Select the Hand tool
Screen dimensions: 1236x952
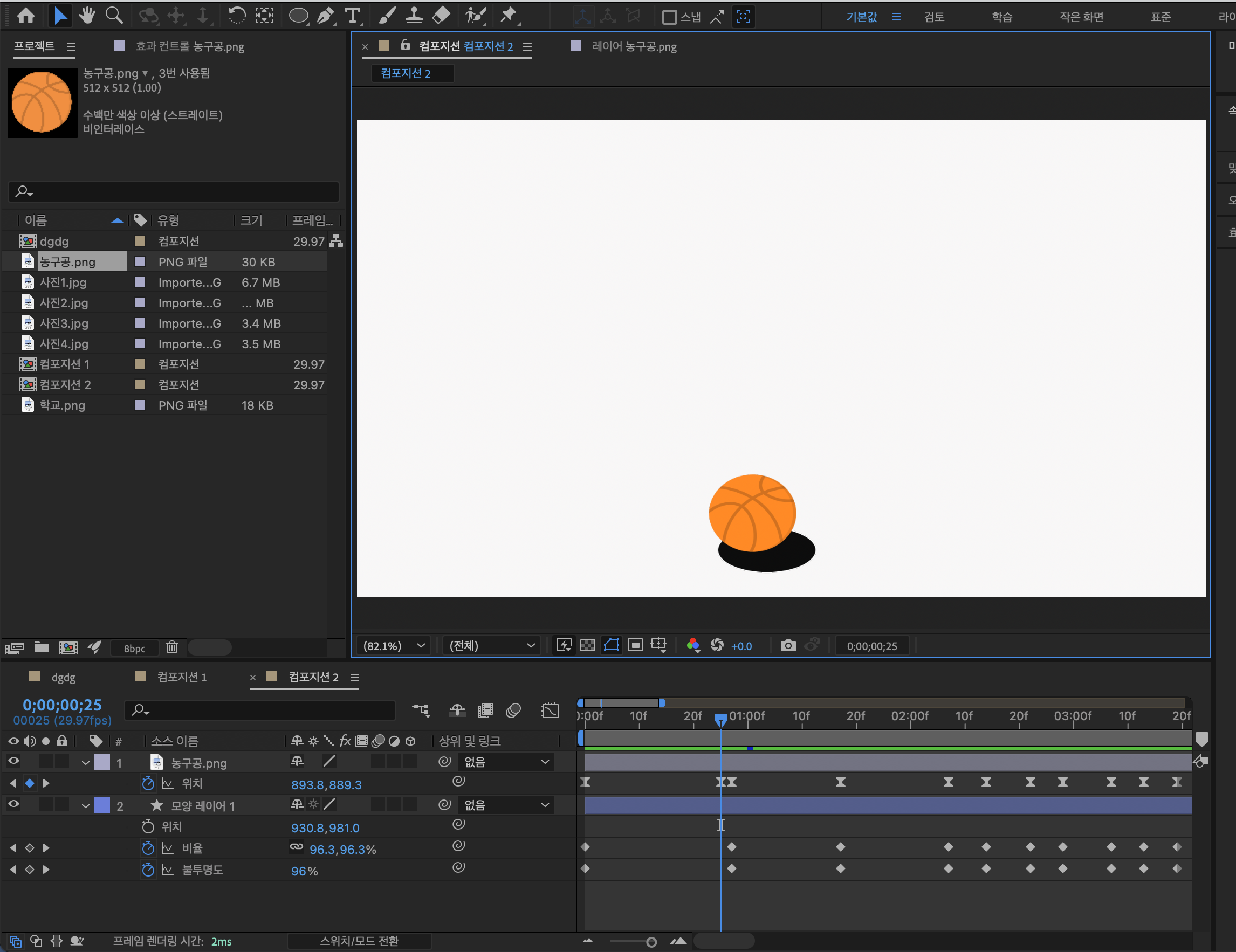point(87,16)
